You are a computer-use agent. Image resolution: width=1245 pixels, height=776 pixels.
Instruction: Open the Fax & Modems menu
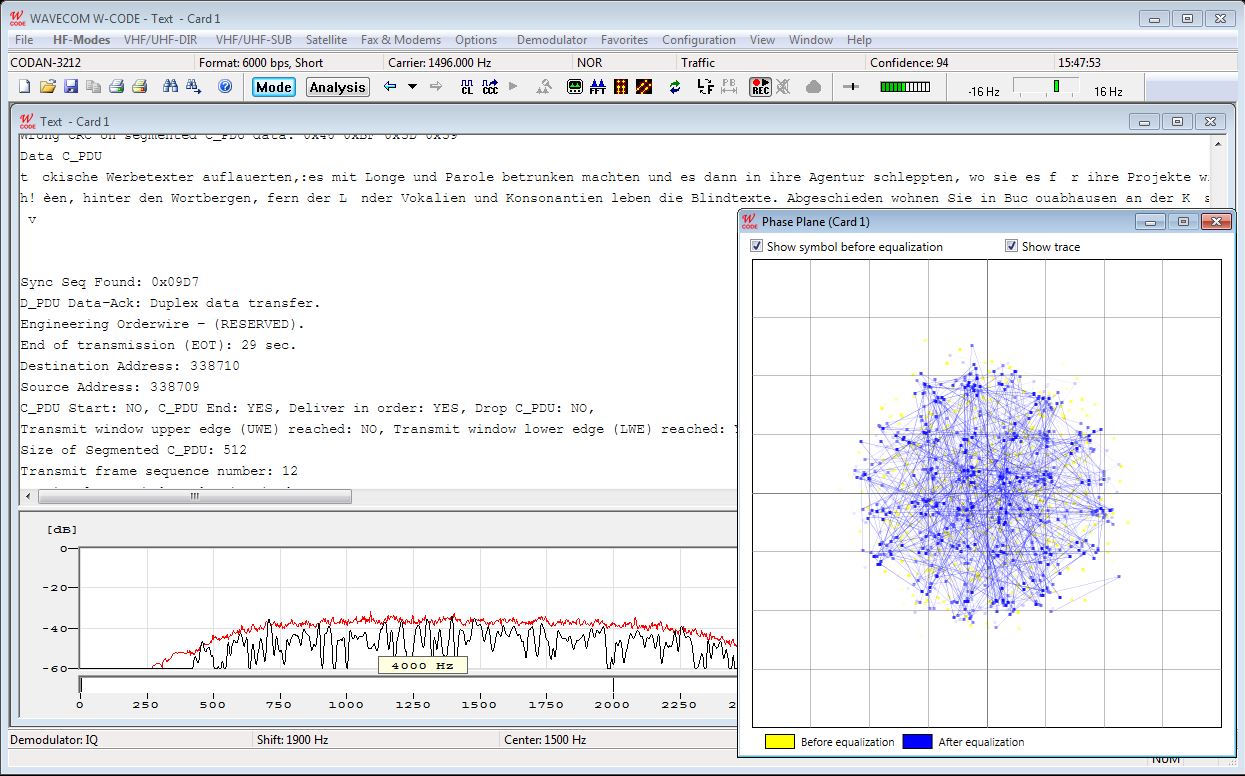(x=401, y=40)
